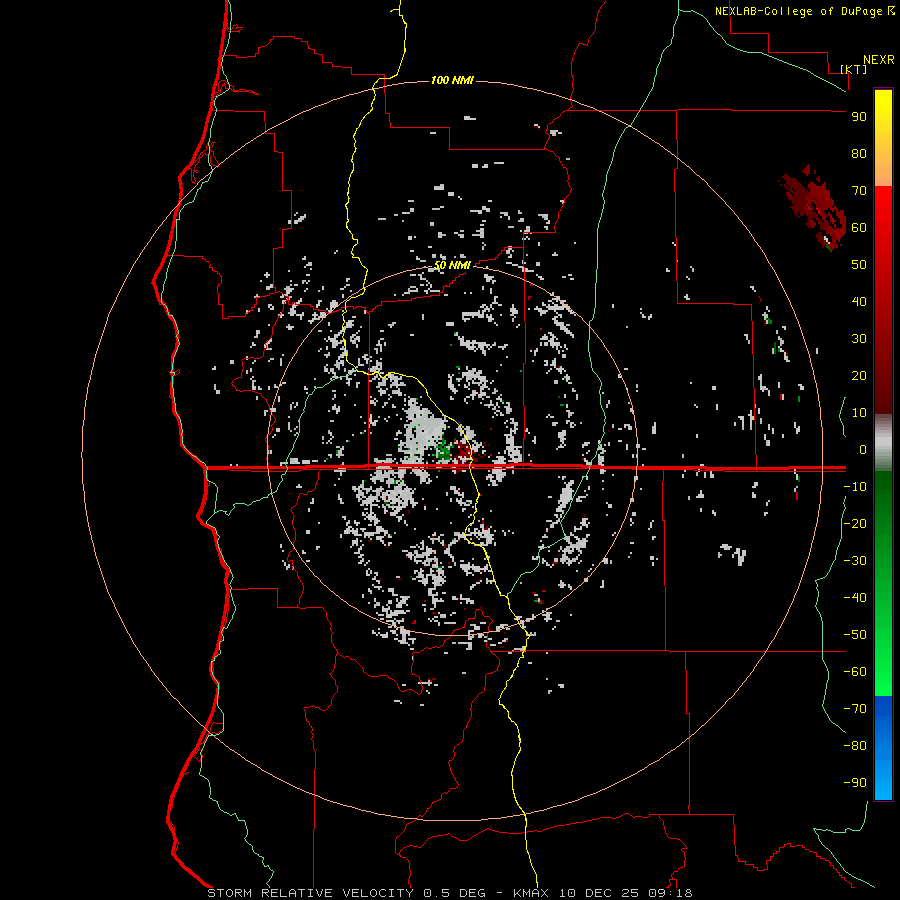Pick the orange segment of the color bar

[883, 166]
